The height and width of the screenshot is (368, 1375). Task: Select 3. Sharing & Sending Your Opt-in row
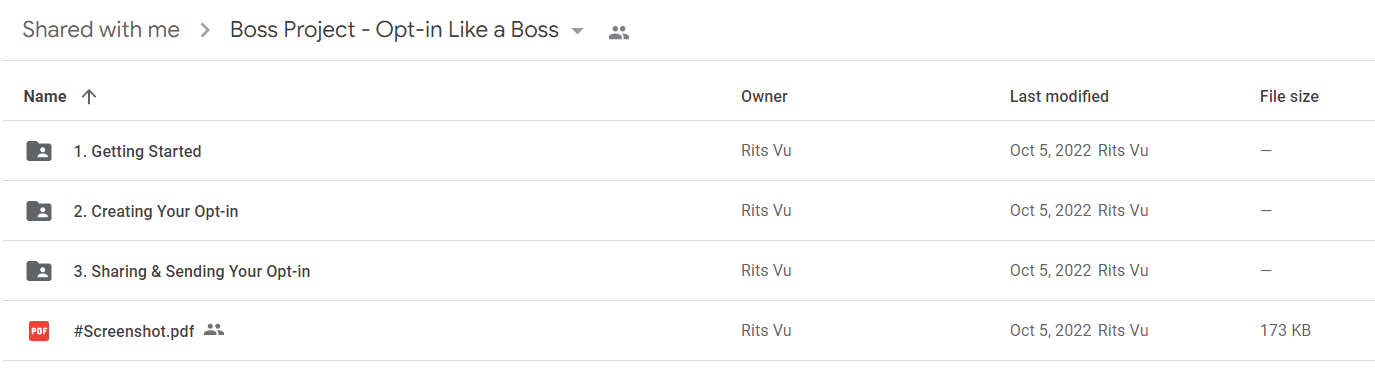(x=687, y=271)
